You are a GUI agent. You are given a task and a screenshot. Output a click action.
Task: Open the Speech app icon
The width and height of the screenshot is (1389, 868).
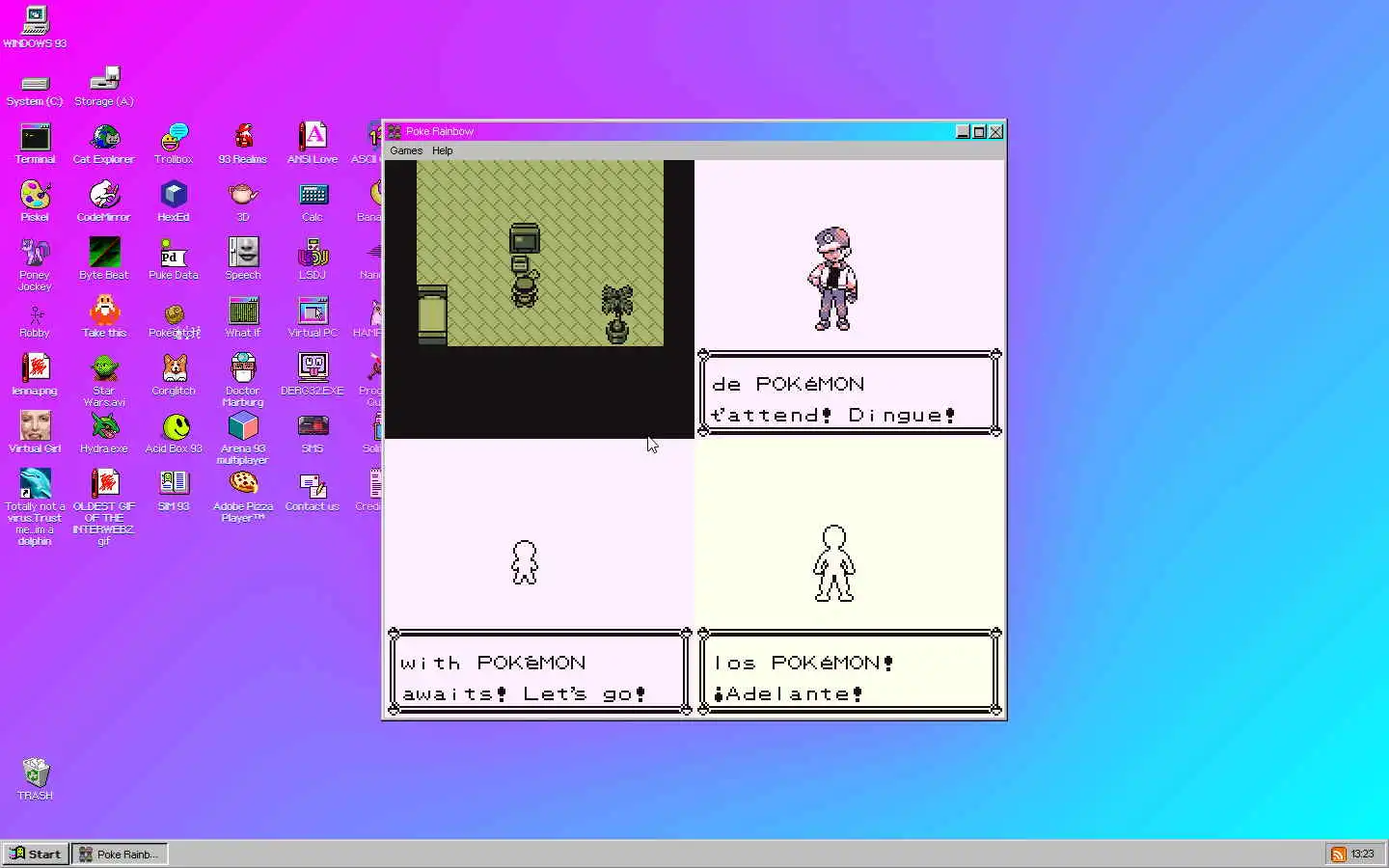point(243,260)
